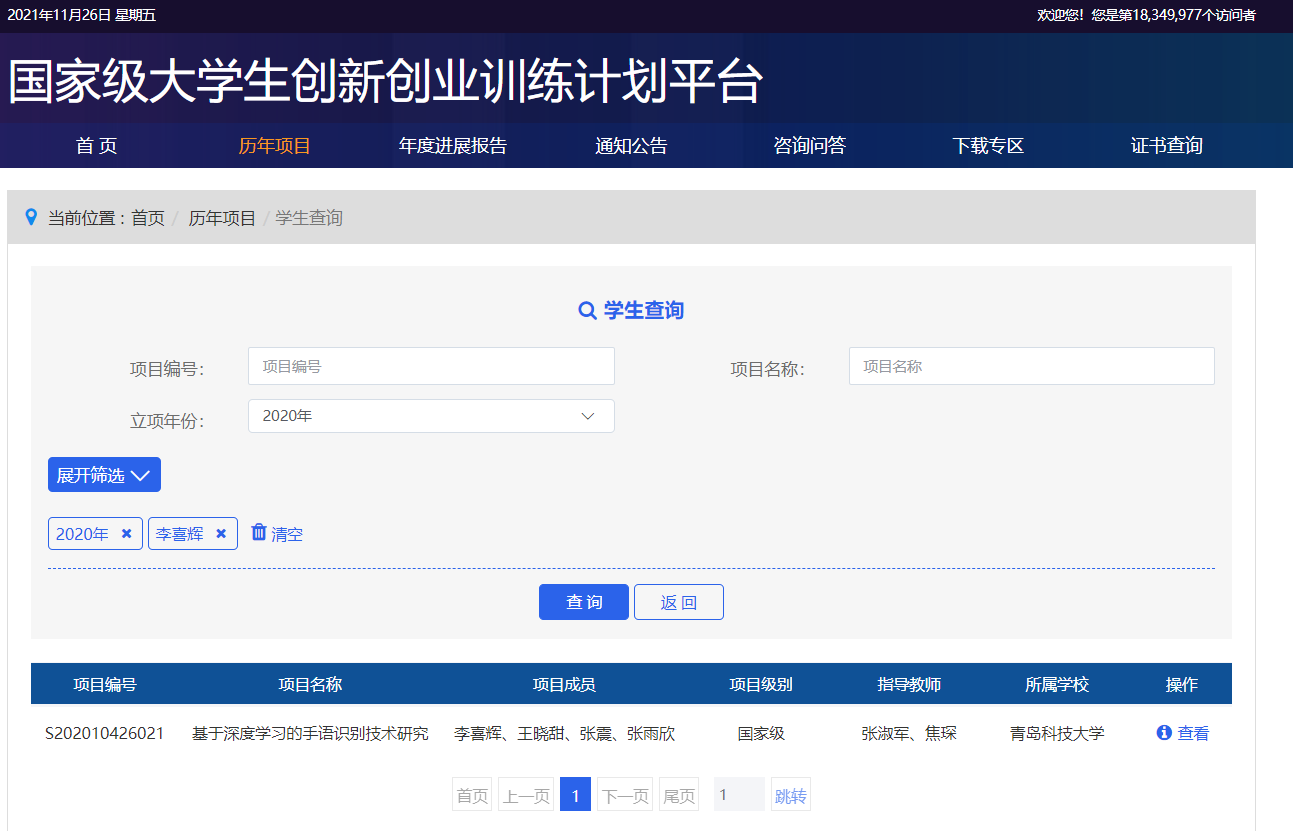This screenshot has height=837, width=1293.
Task: Open the 立项年份 year dropdown
Action: 431,416
